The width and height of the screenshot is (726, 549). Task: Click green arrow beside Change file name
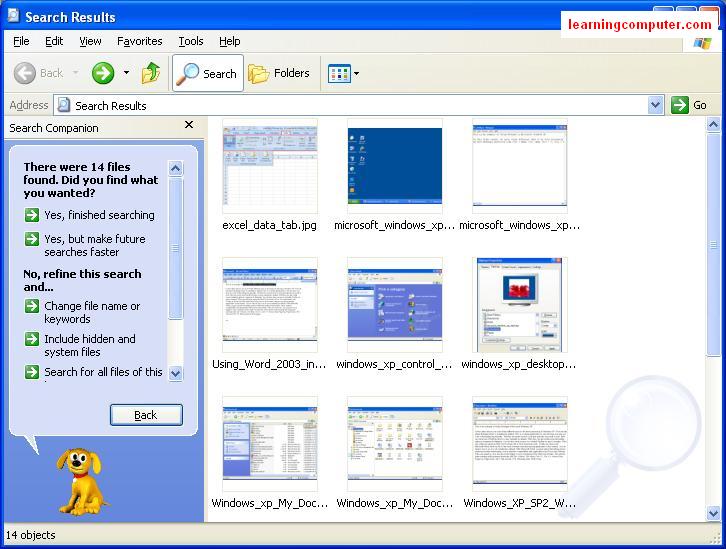coord(32,306)
